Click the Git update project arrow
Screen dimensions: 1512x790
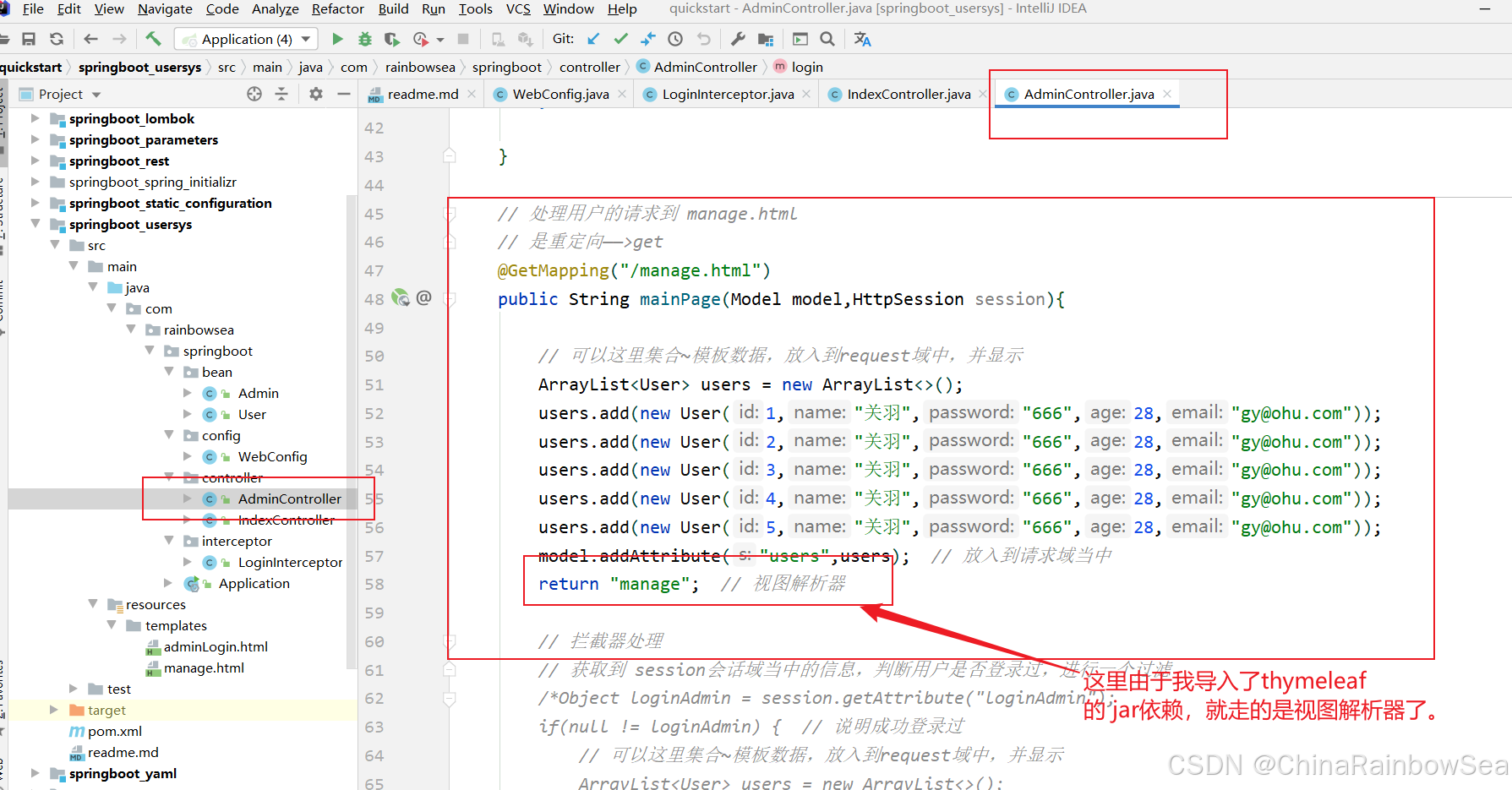[x=593, y=39]
